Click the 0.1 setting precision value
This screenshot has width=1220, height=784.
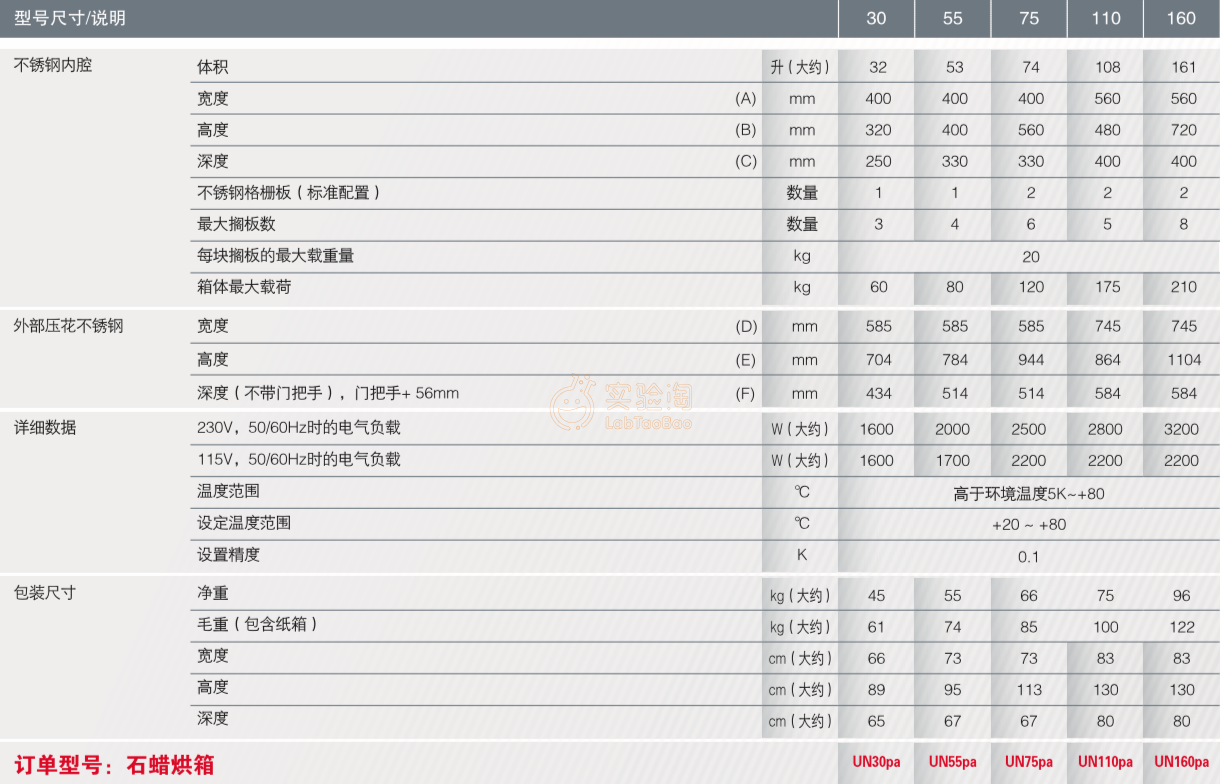(1029, 557)
